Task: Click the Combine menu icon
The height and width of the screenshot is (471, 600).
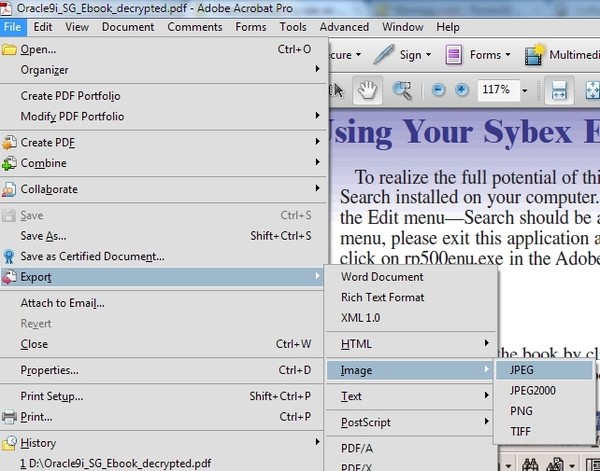Action: (9, 163)
